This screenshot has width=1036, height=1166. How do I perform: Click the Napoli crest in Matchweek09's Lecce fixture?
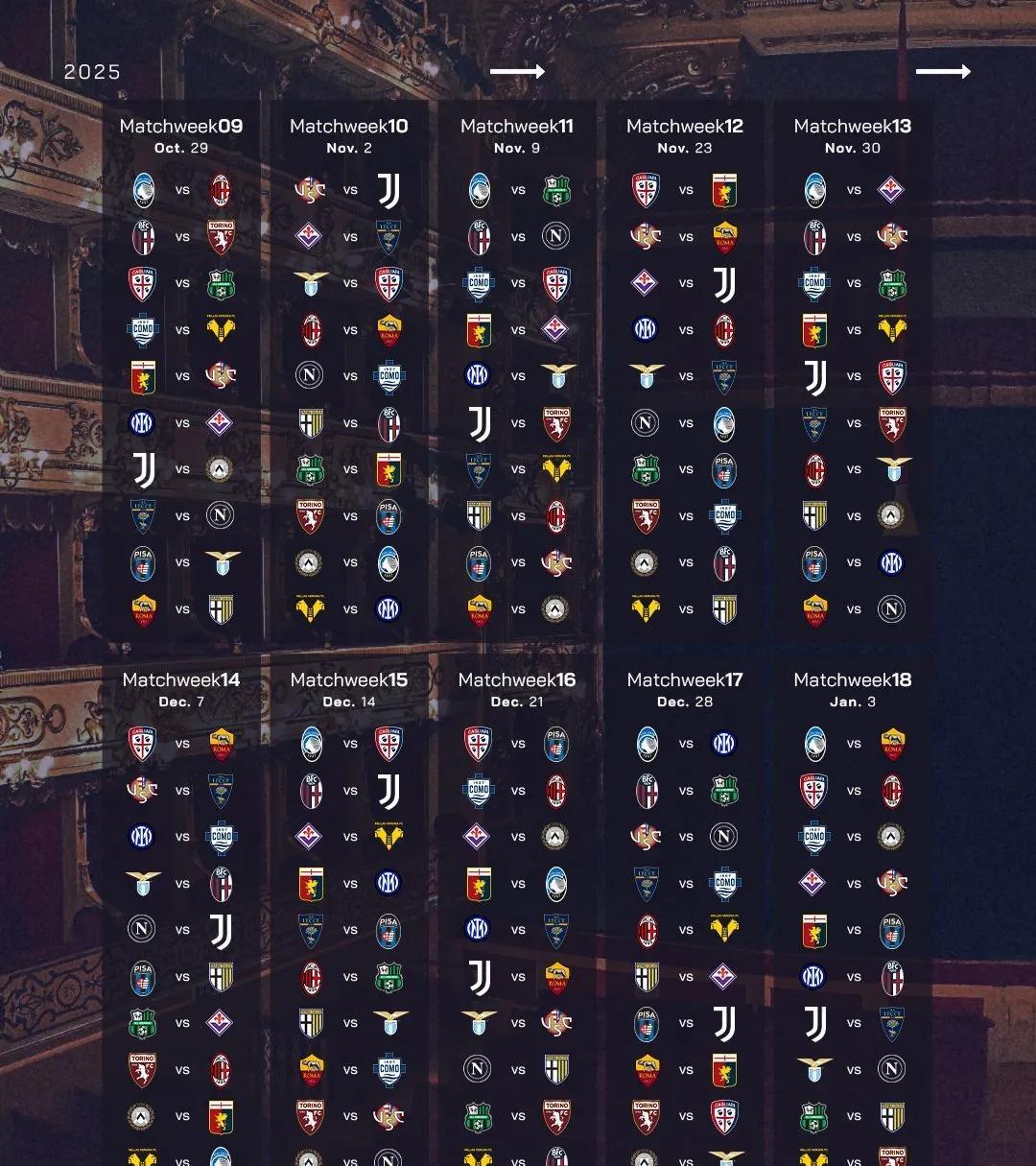coord(221,516)
